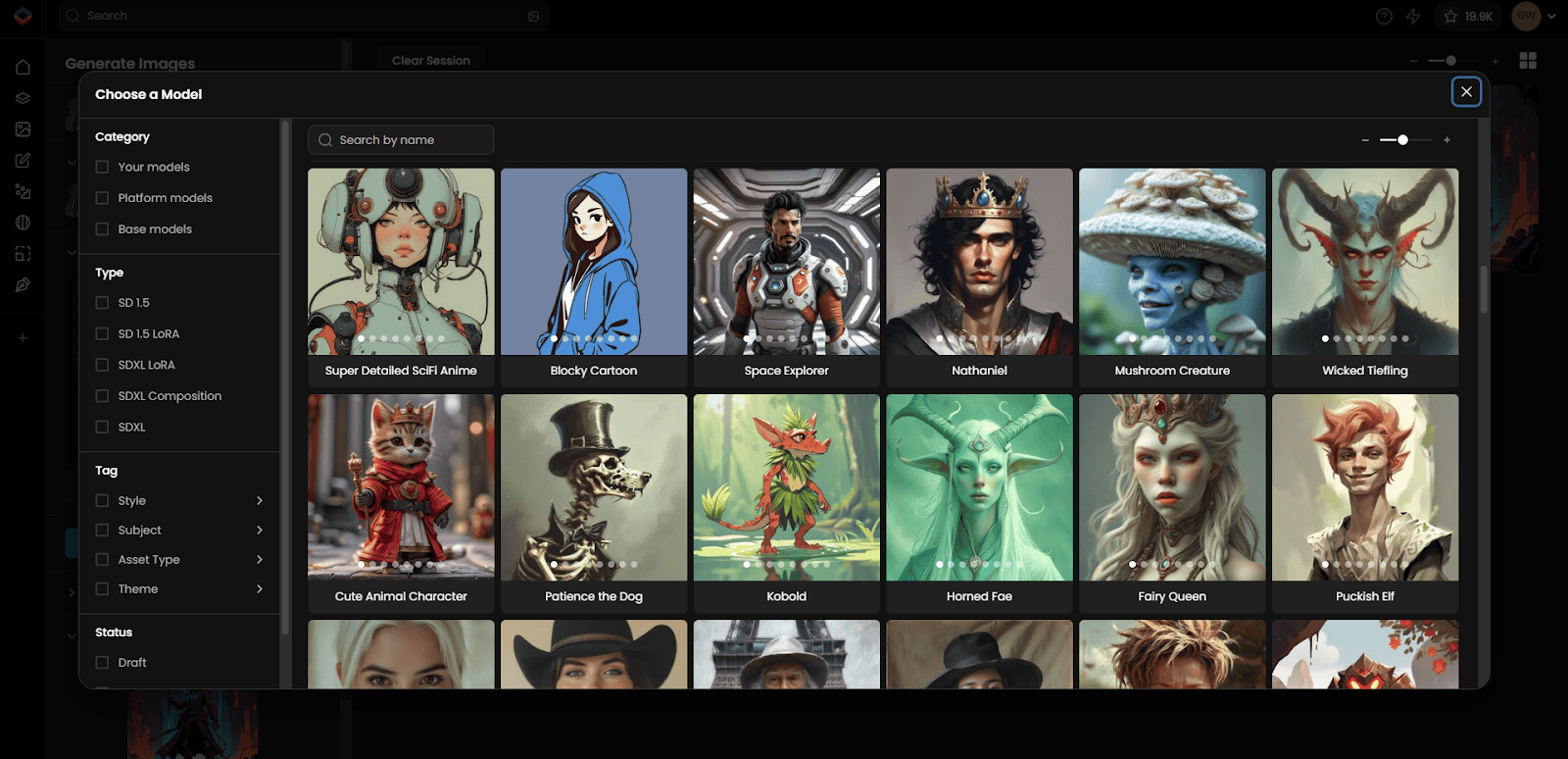The height and width of the screenshot is (759, 1568).
Task: Select the Subject tag row
Action: 140,531
